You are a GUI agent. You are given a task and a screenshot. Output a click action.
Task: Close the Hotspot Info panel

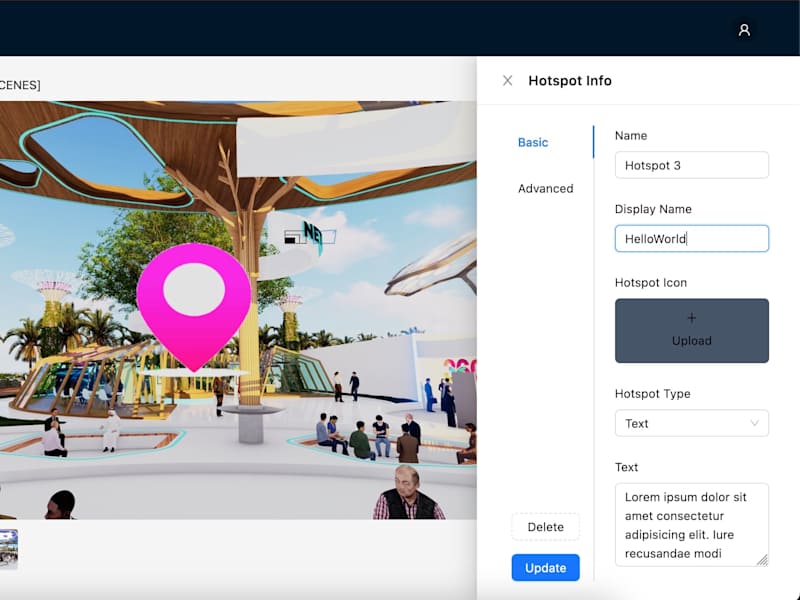[x=507, y=81]
